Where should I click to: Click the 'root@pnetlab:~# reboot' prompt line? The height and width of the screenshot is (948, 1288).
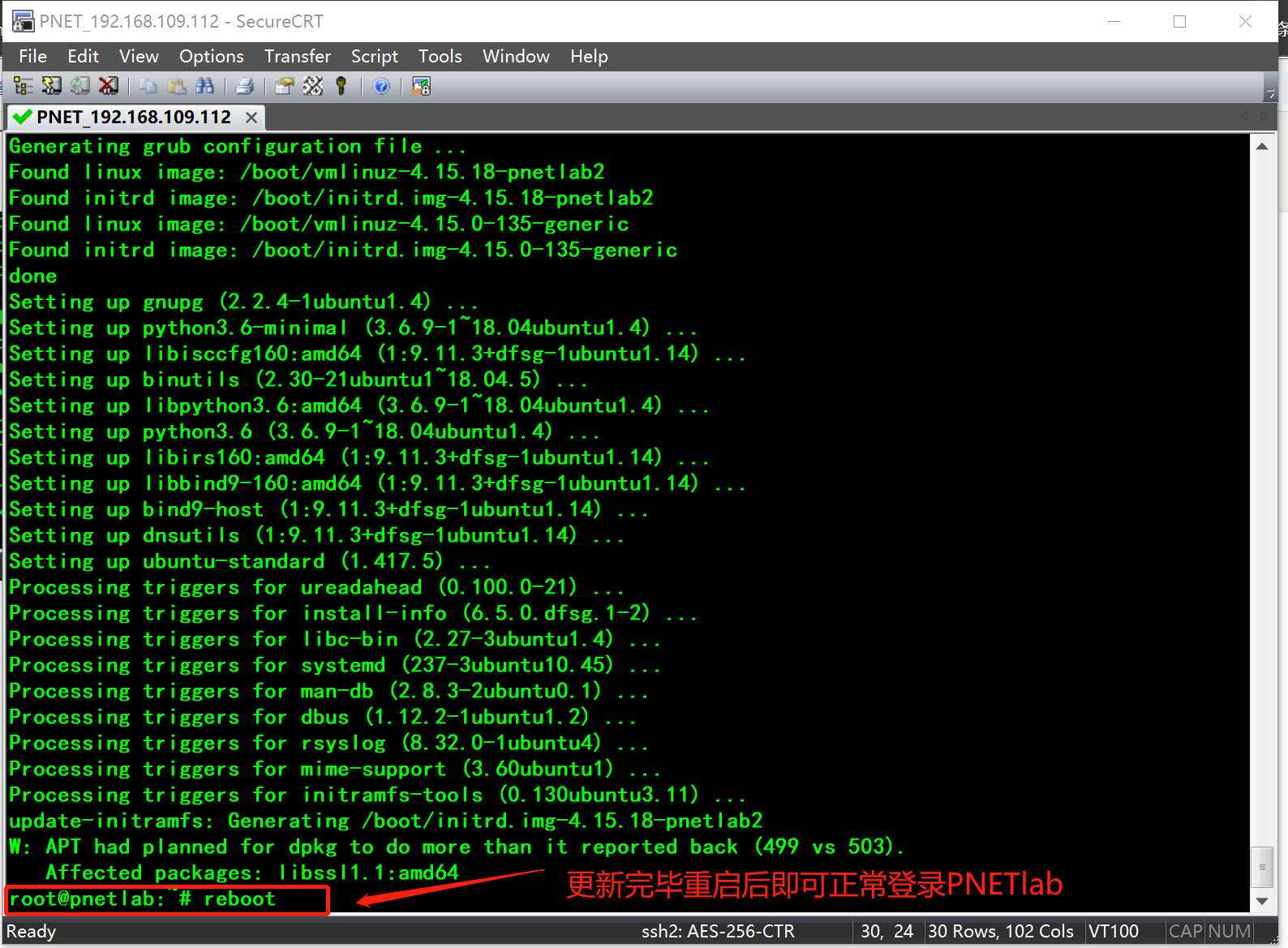pos(143,899)
